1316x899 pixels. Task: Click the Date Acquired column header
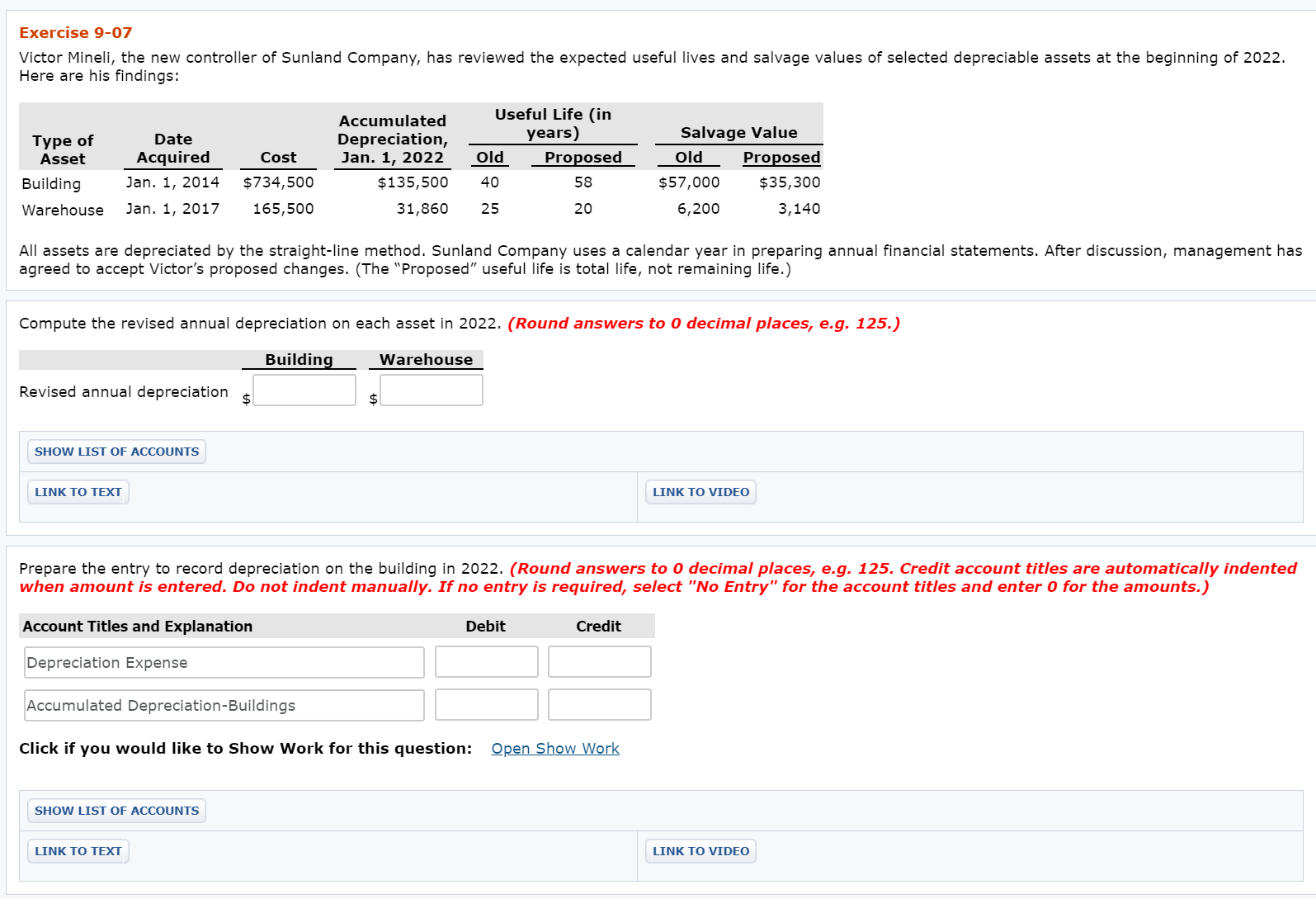click(x=173, y=149)
